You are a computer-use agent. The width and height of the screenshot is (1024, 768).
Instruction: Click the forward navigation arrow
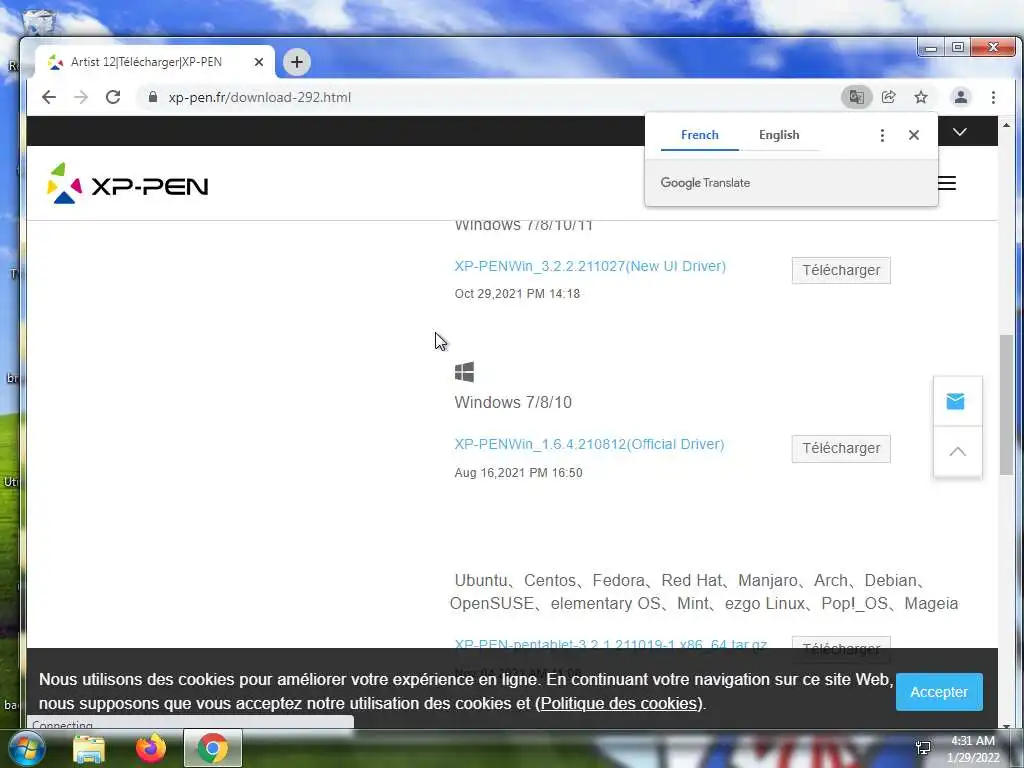[81, 97]
